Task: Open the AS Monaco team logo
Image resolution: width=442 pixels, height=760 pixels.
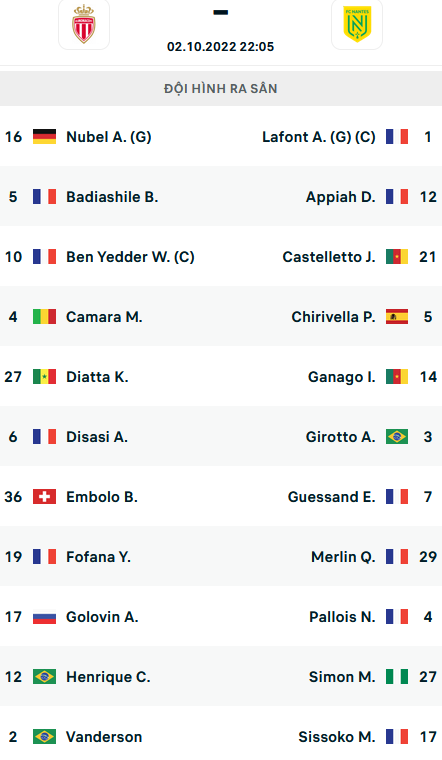Action: coord(84,24)
